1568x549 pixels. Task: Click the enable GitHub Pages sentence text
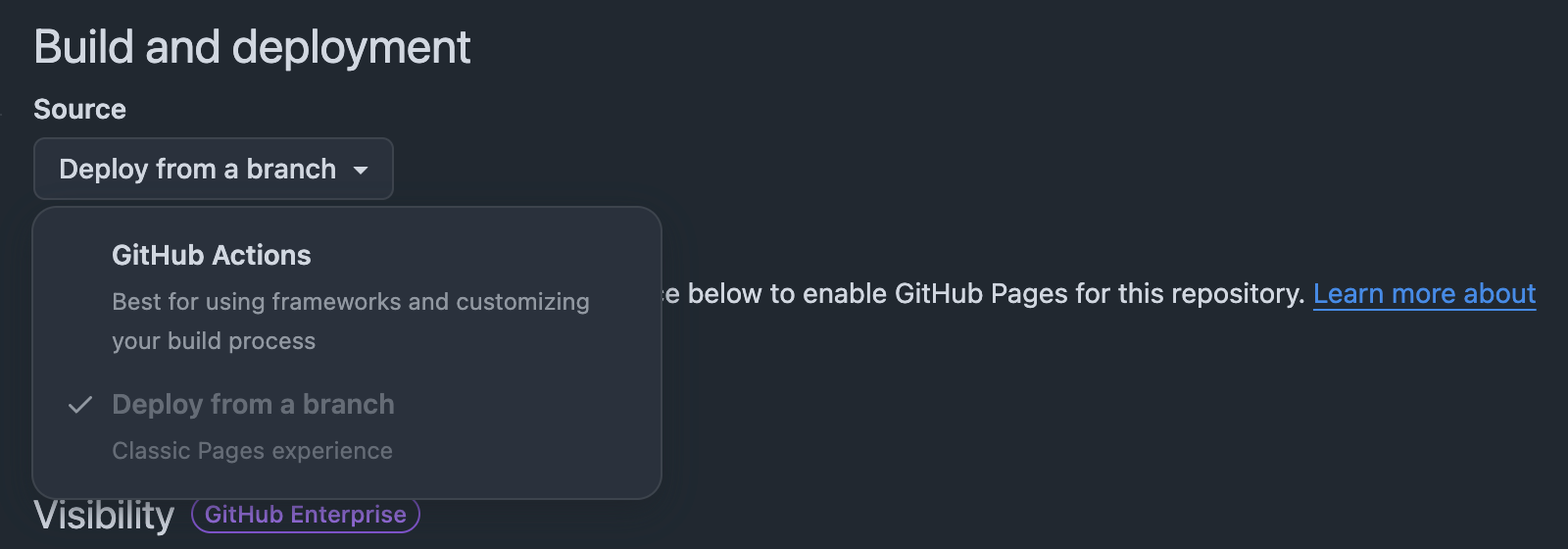point(983,294)
